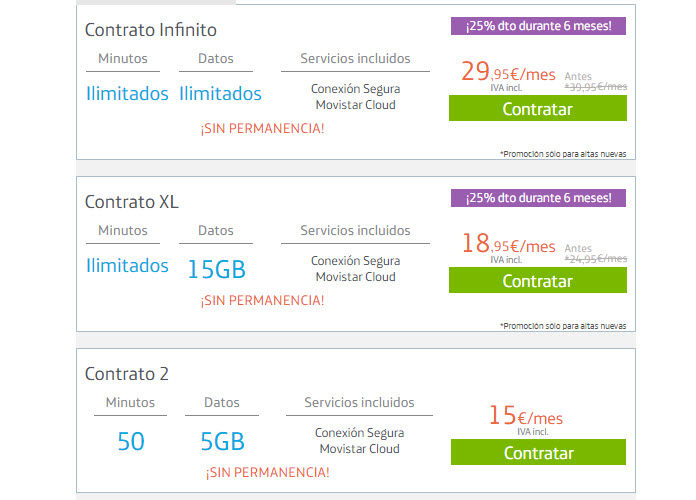This screenshot has width=696, height=500.
Task: Click Contratar for Contrato 2
Action: (x=538, y=452)
